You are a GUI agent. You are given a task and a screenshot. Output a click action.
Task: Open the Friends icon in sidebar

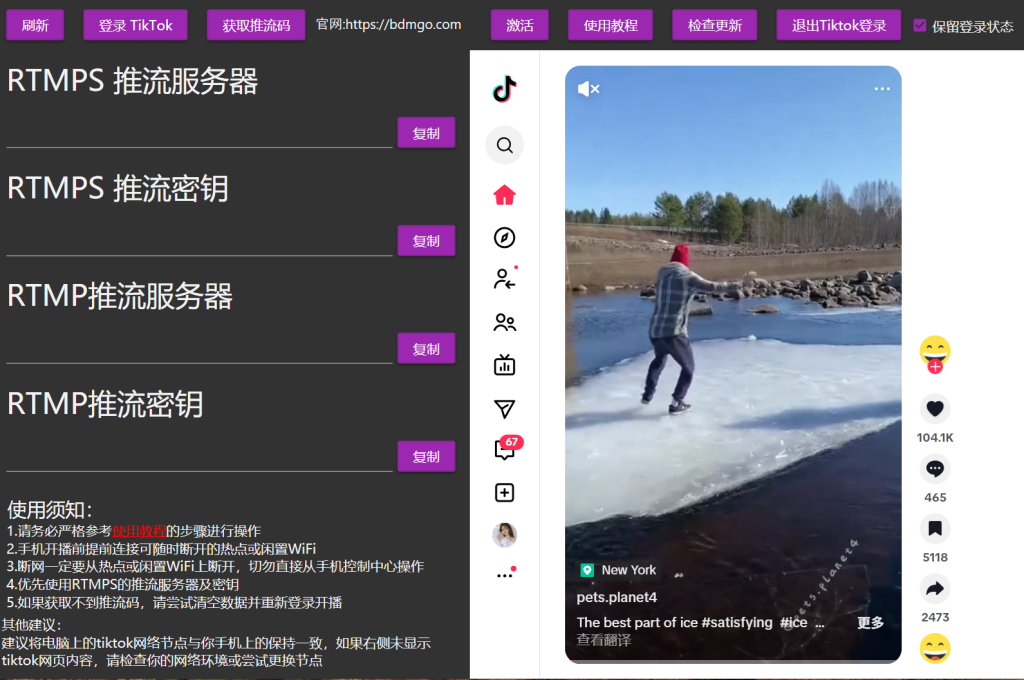tap(504, 322)
